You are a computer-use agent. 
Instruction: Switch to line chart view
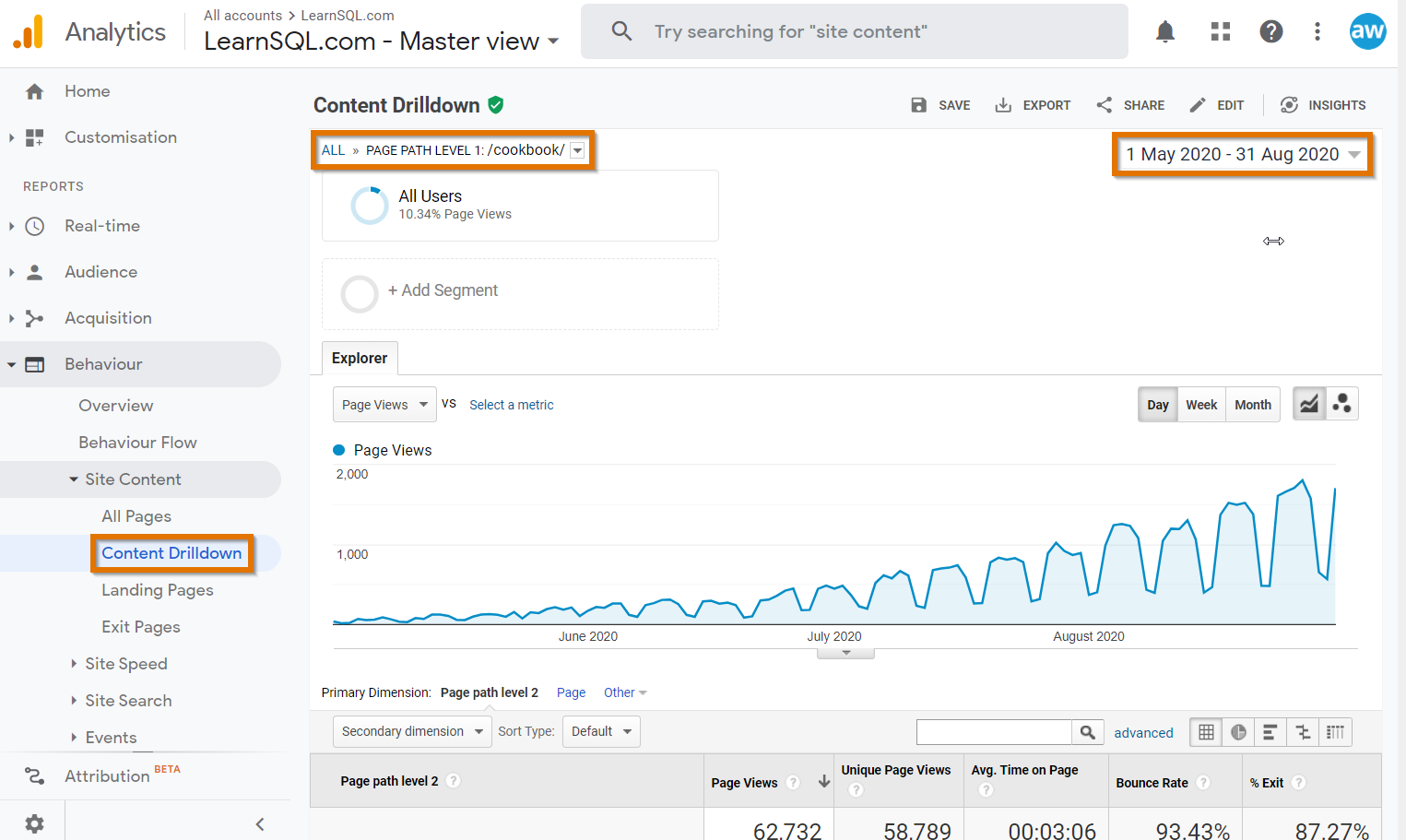(x=1309, y=404)
